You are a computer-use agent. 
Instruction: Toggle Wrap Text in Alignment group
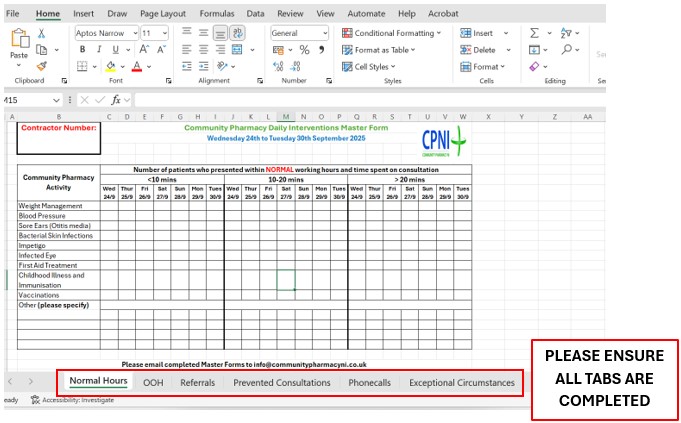[237, 33]
